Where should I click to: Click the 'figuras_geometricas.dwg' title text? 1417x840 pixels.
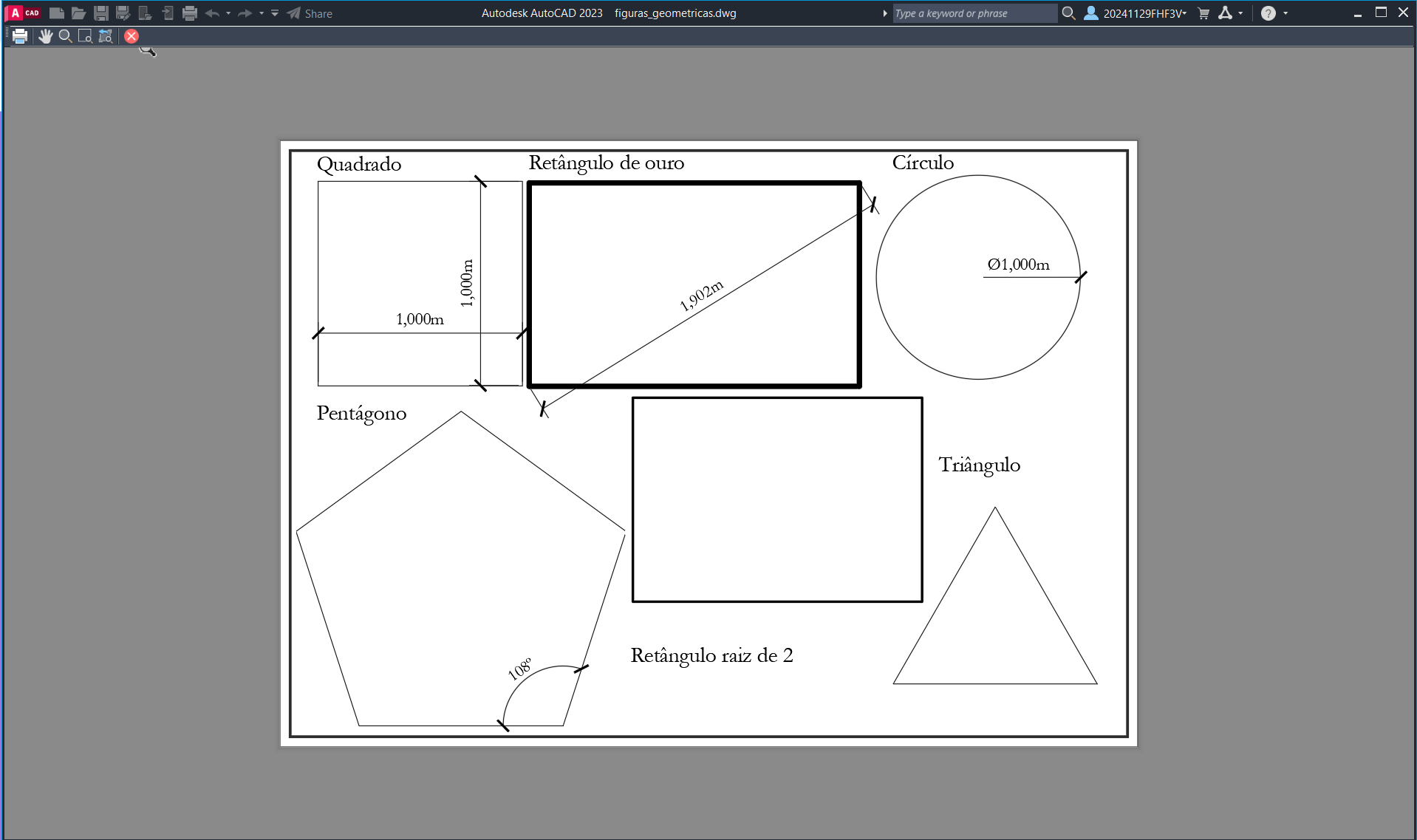[675, 13]
